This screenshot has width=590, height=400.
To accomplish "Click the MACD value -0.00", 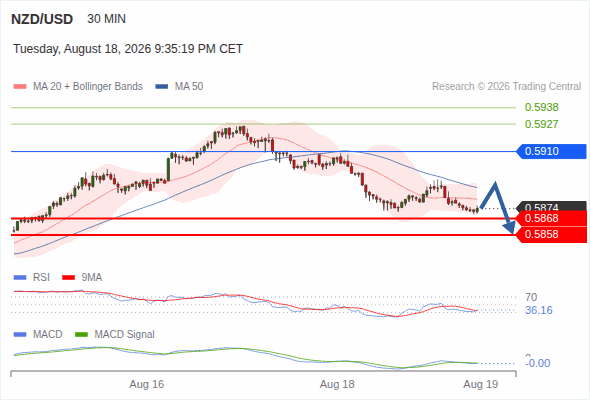I will coord(538,363).
